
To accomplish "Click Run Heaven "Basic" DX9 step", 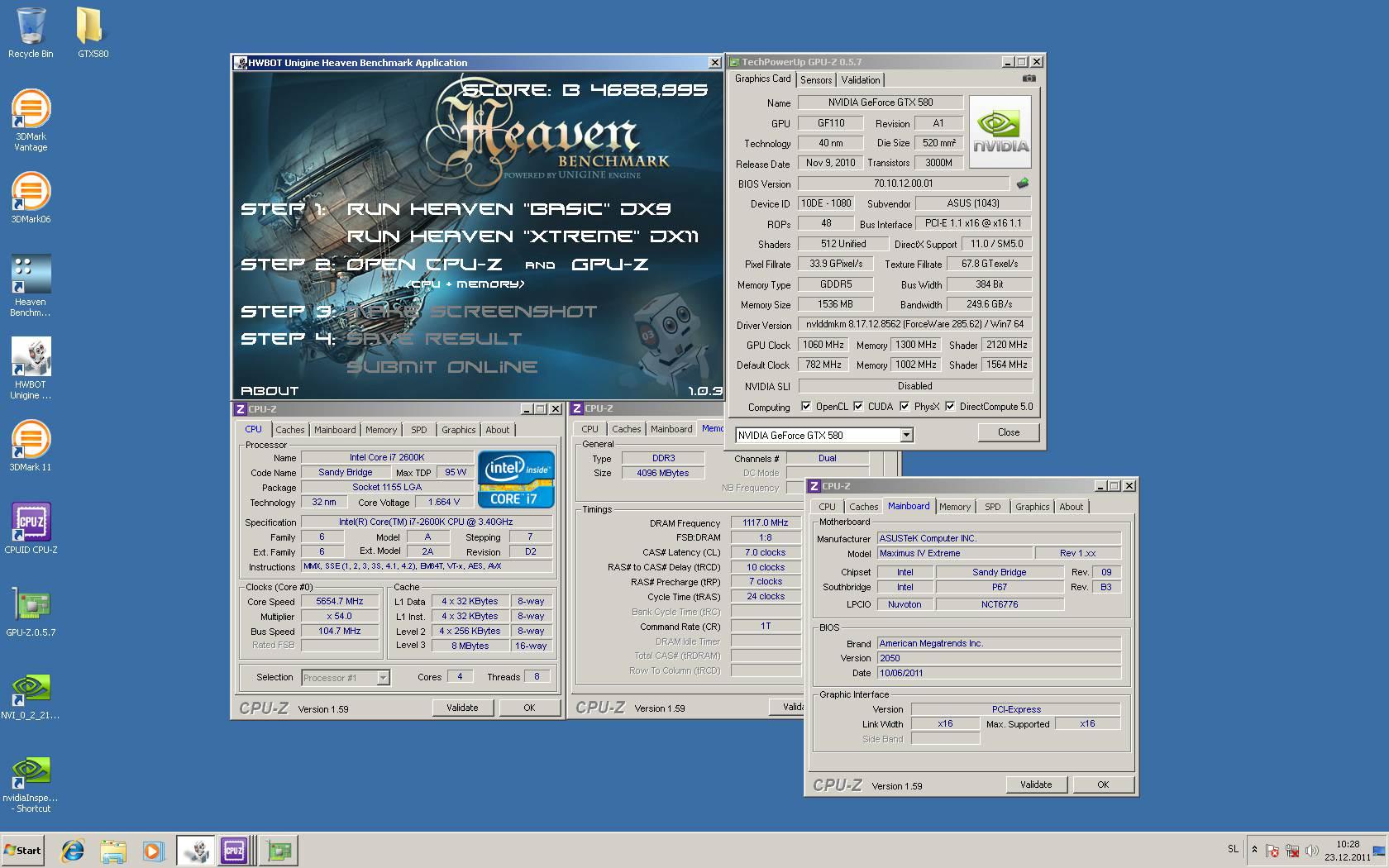I will click(x=508, y=209).
